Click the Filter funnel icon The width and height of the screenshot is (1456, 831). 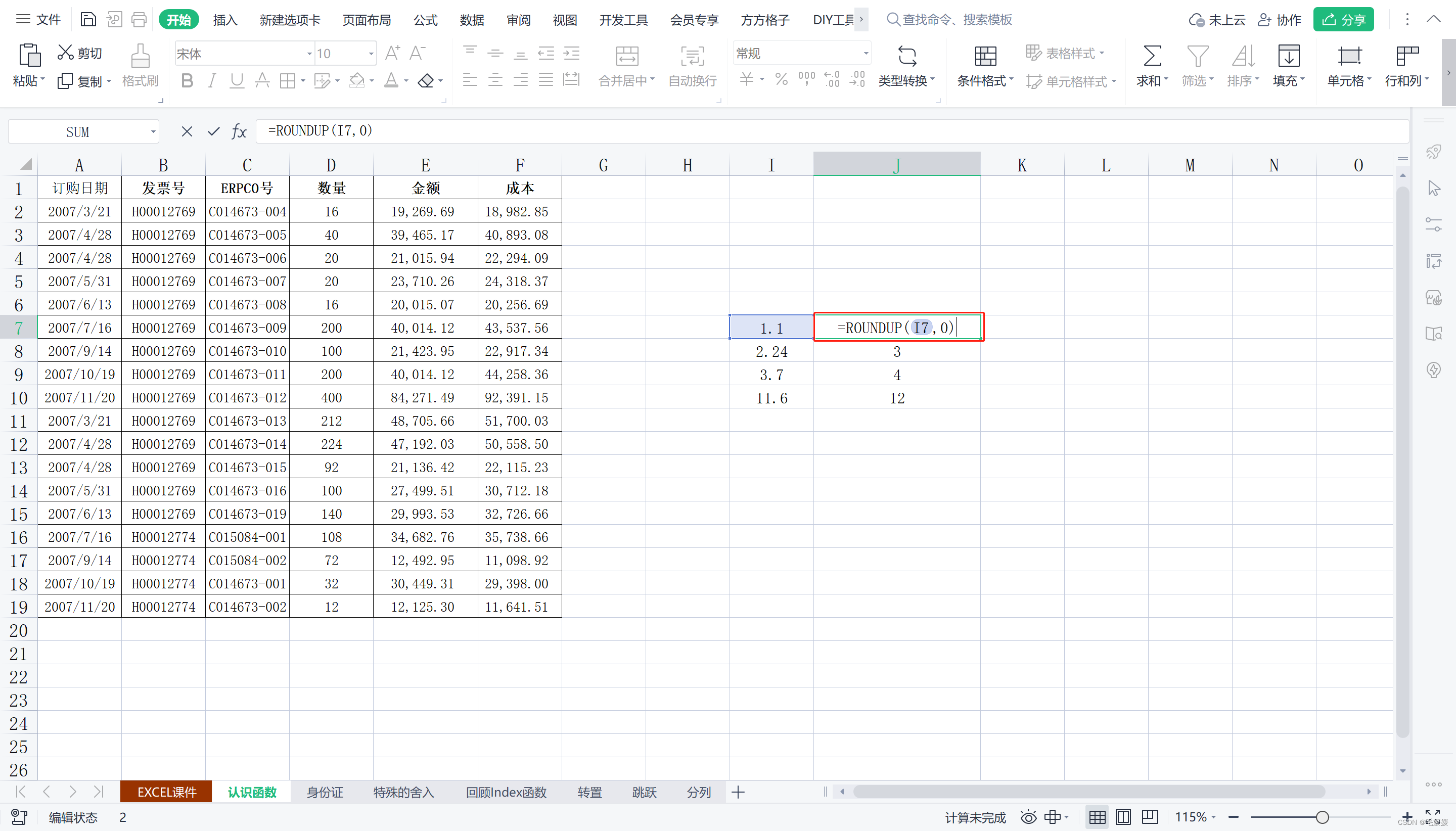pyautogui.click(x=1198, y=56)
